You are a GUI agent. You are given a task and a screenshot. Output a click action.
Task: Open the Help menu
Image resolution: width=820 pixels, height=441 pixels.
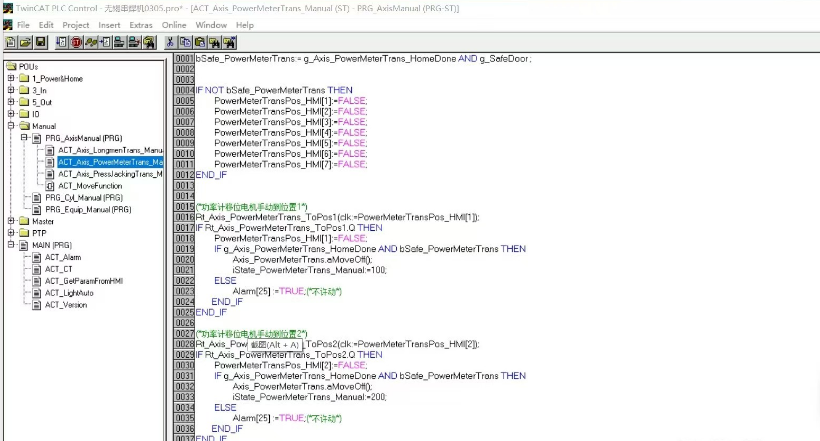point(245,25)
